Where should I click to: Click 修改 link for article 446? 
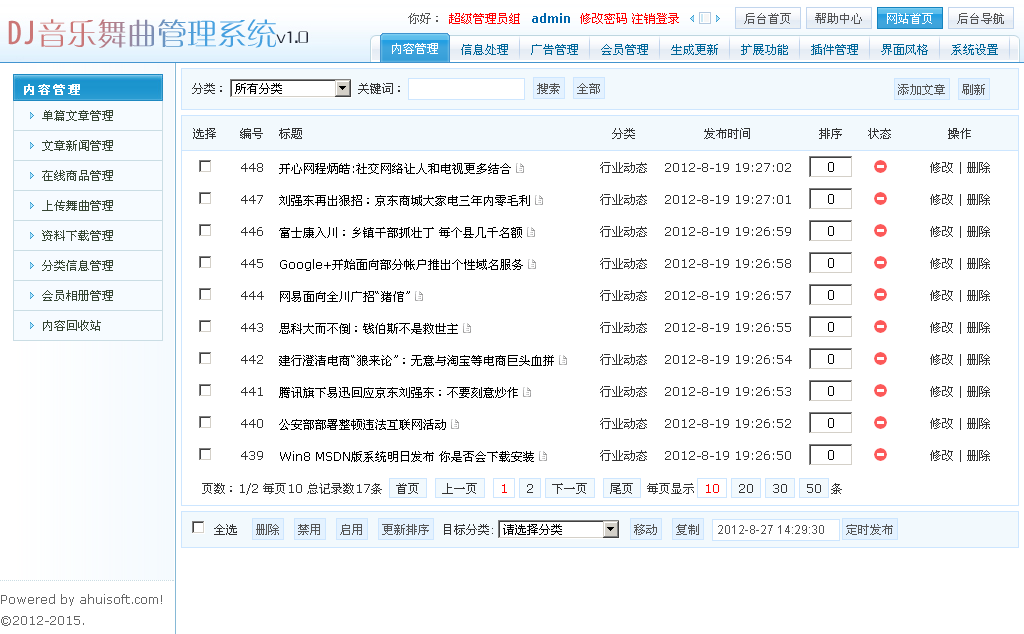click(x=941, y=232)
